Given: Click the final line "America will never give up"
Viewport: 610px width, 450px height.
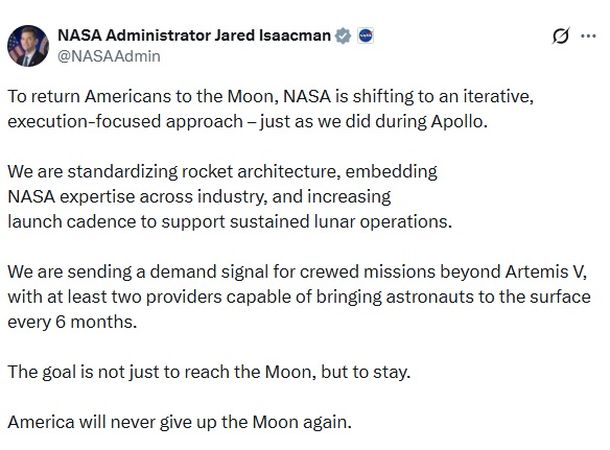Looking at the screenshot, I should (180, 421).
